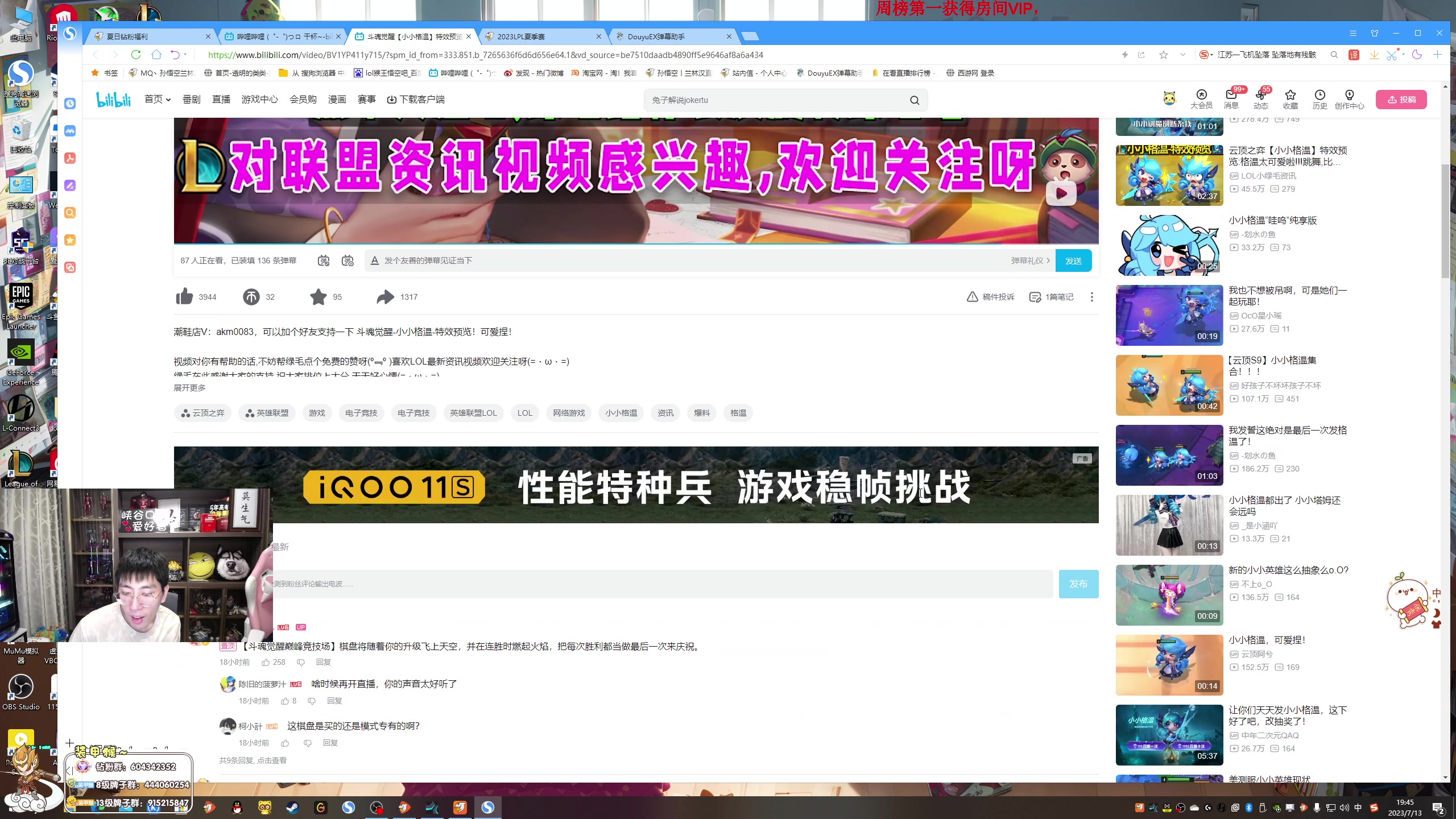Open 1篇笔记 notes link

coord(1052,297)
